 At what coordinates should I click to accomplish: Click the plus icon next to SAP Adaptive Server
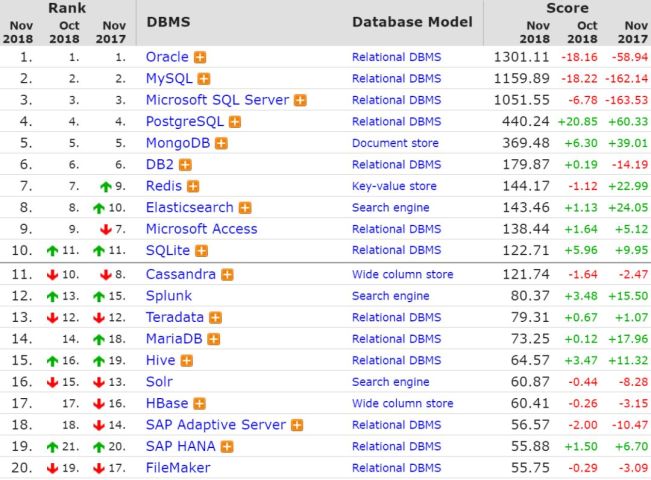(x=297, y=426)
